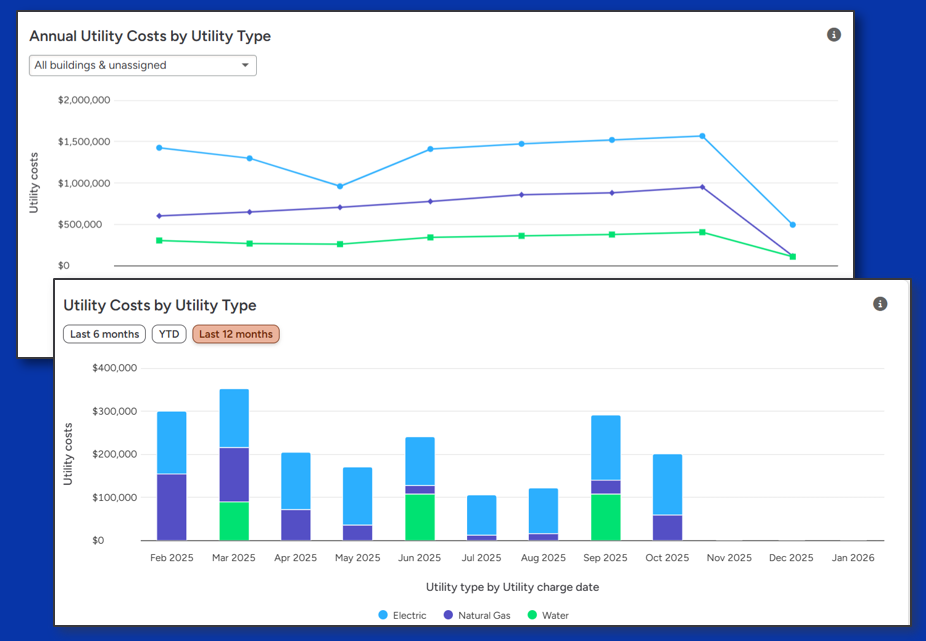
Task: Open the building selector on the annual chart
Action: tap(142, 64)
